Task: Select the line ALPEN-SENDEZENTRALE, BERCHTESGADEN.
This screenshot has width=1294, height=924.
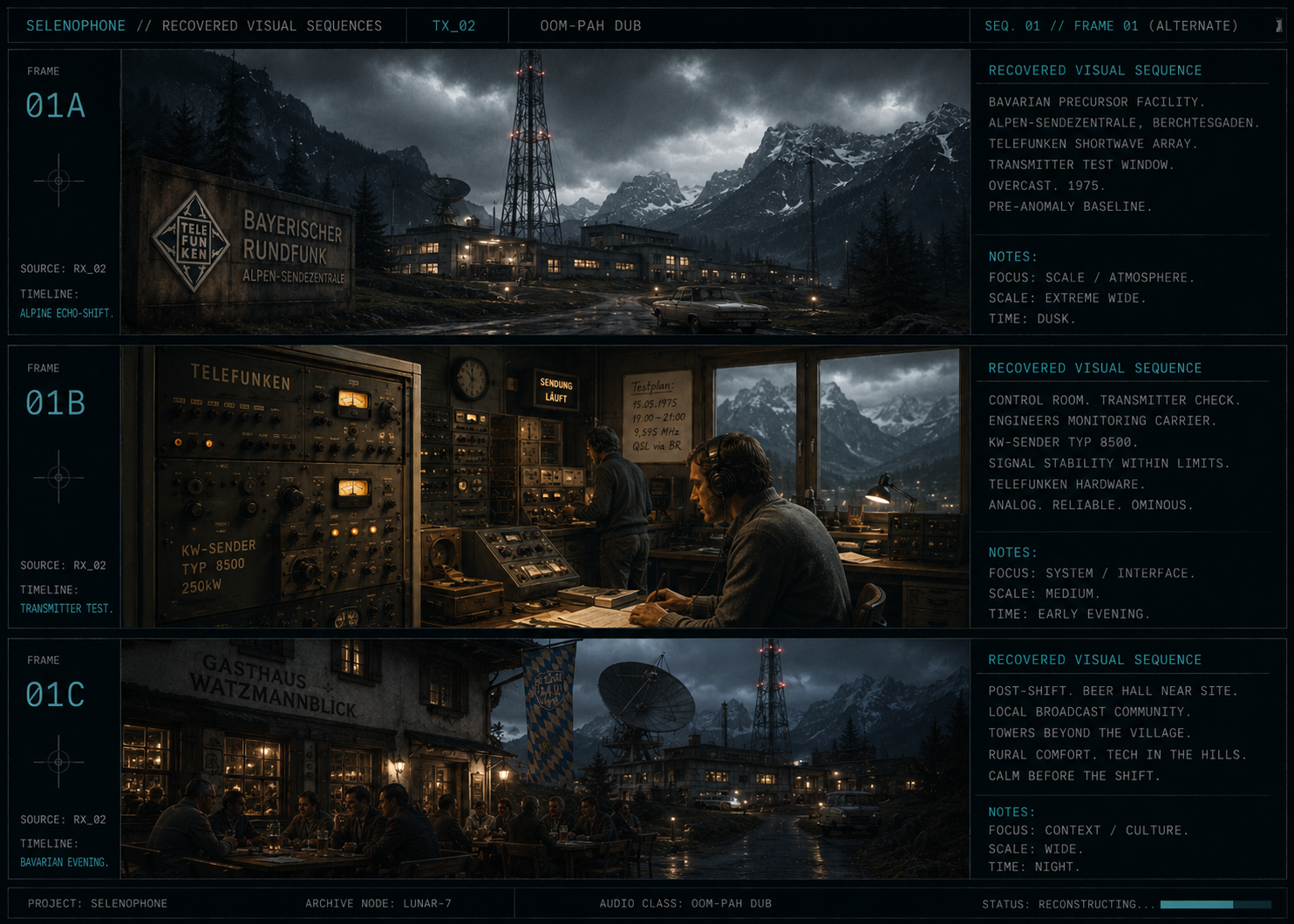Action: point(1124,123)
